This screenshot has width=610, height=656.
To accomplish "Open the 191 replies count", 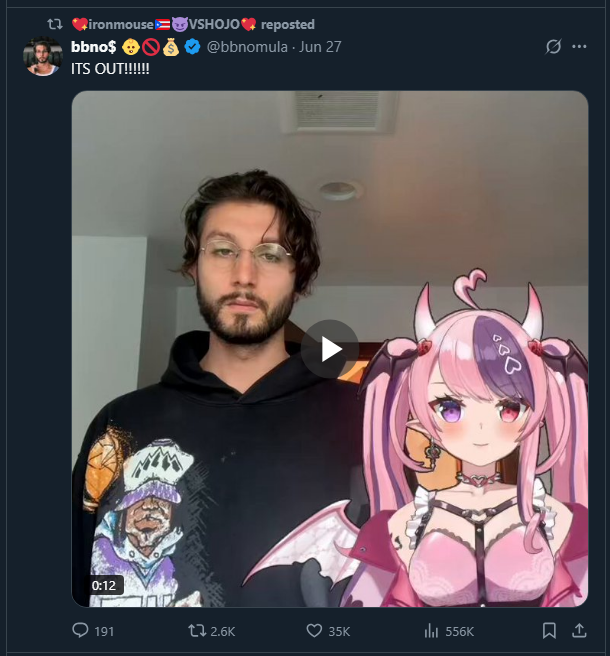I will click(x=104, y=631).
